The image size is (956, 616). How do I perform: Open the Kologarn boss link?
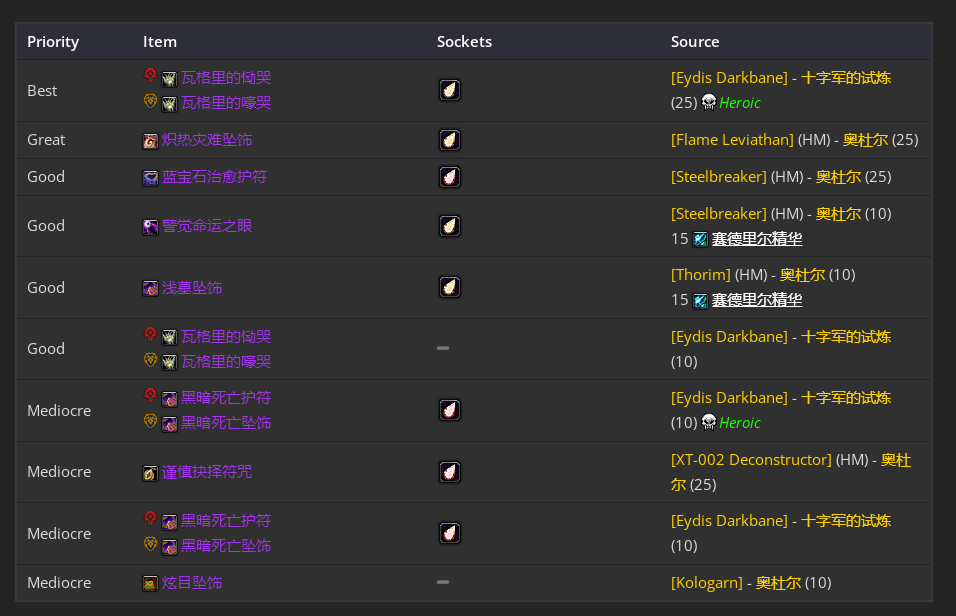708,583
